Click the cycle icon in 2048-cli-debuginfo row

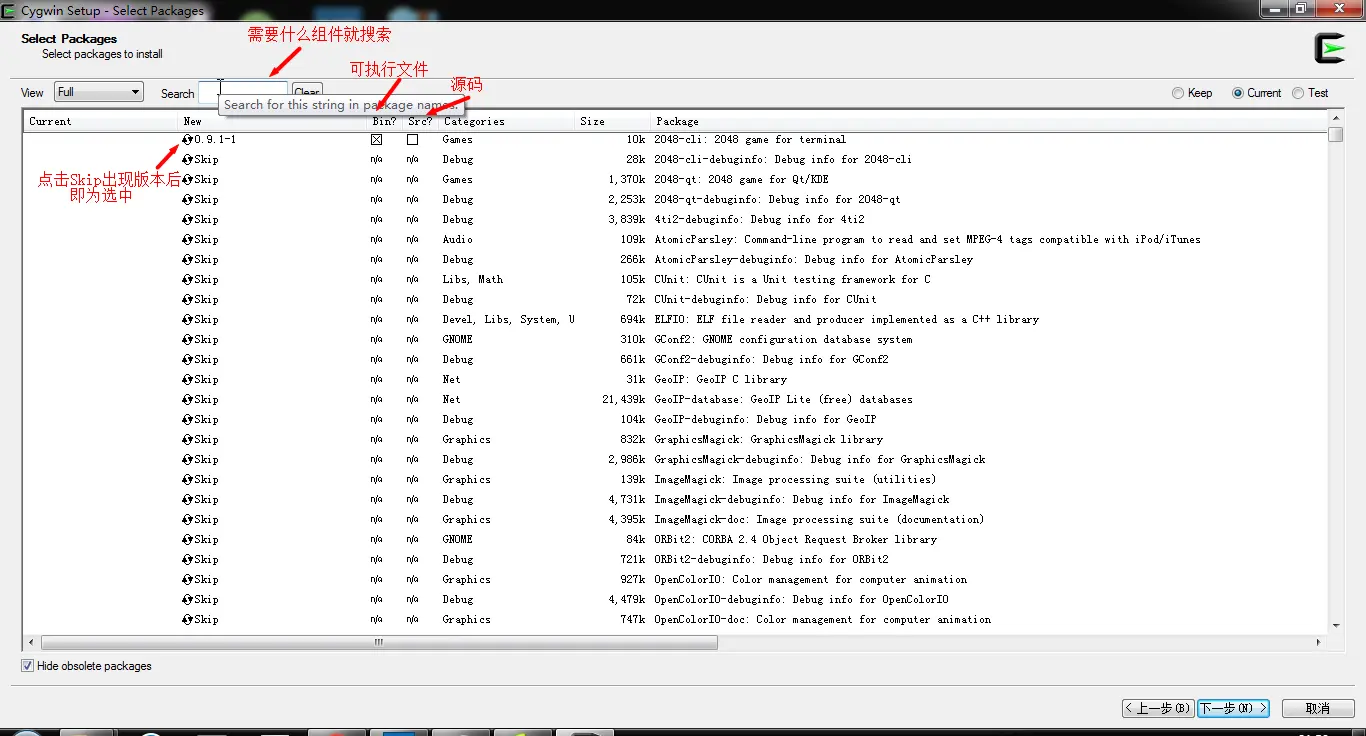point(187,159)
